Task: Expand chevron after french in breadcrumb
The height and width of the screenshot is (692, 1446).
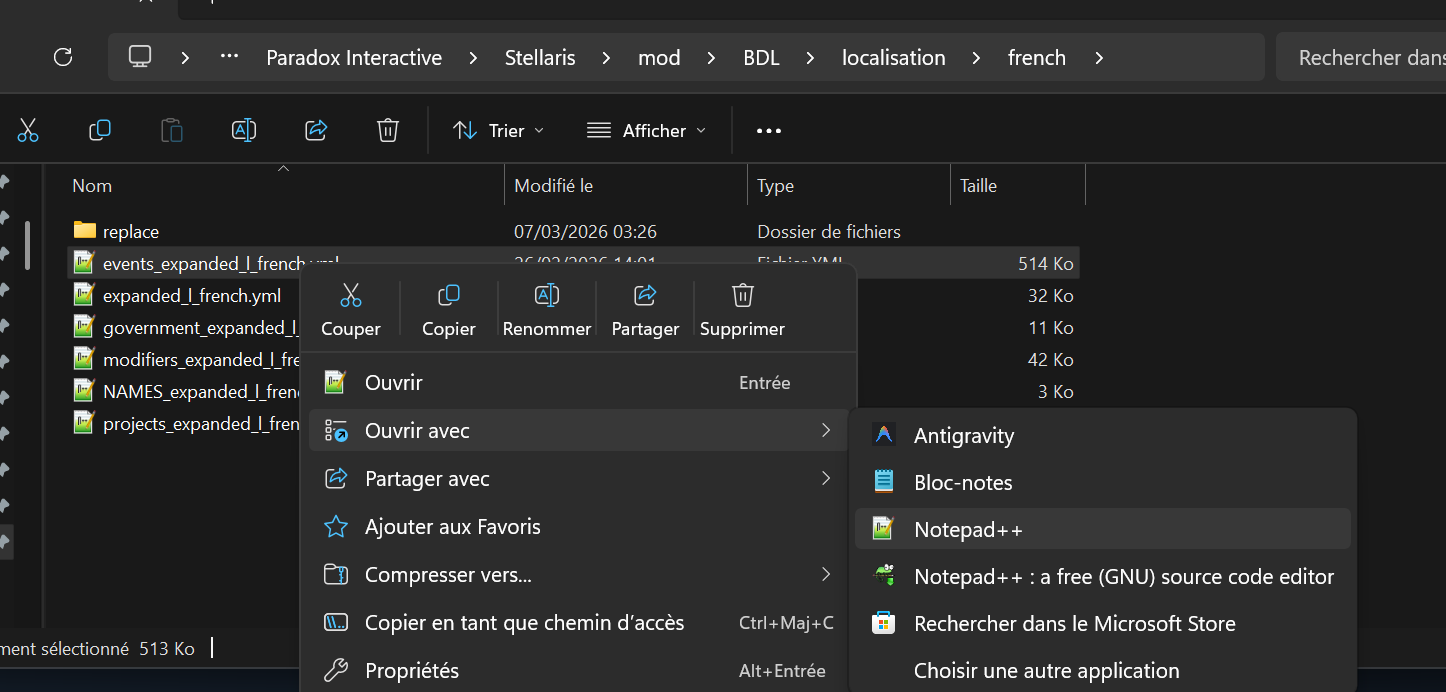Action: coord(1099,58)
